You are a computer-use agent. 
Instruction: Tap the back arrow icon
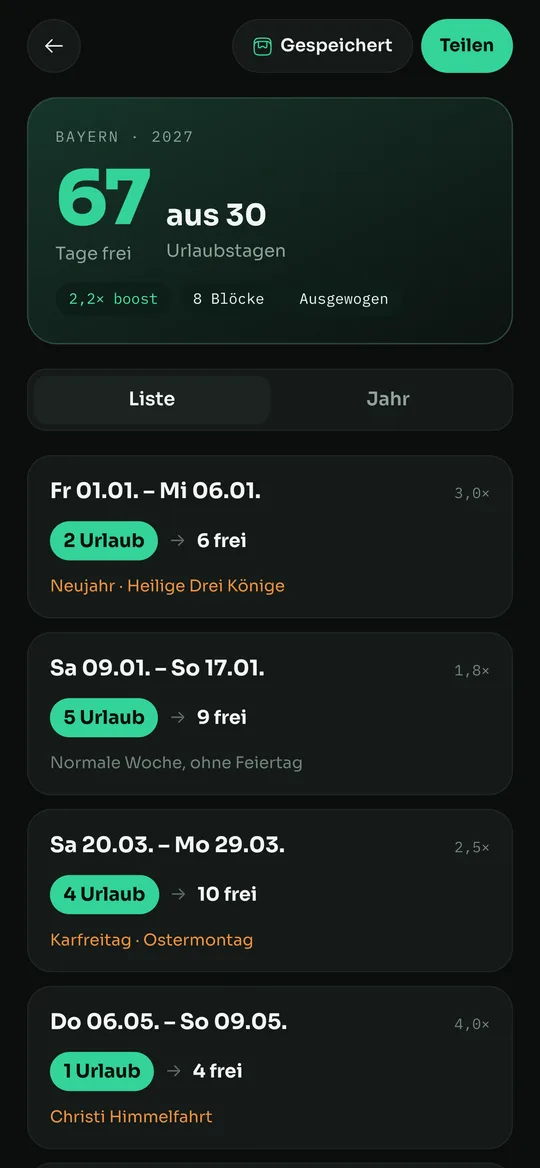54,45
